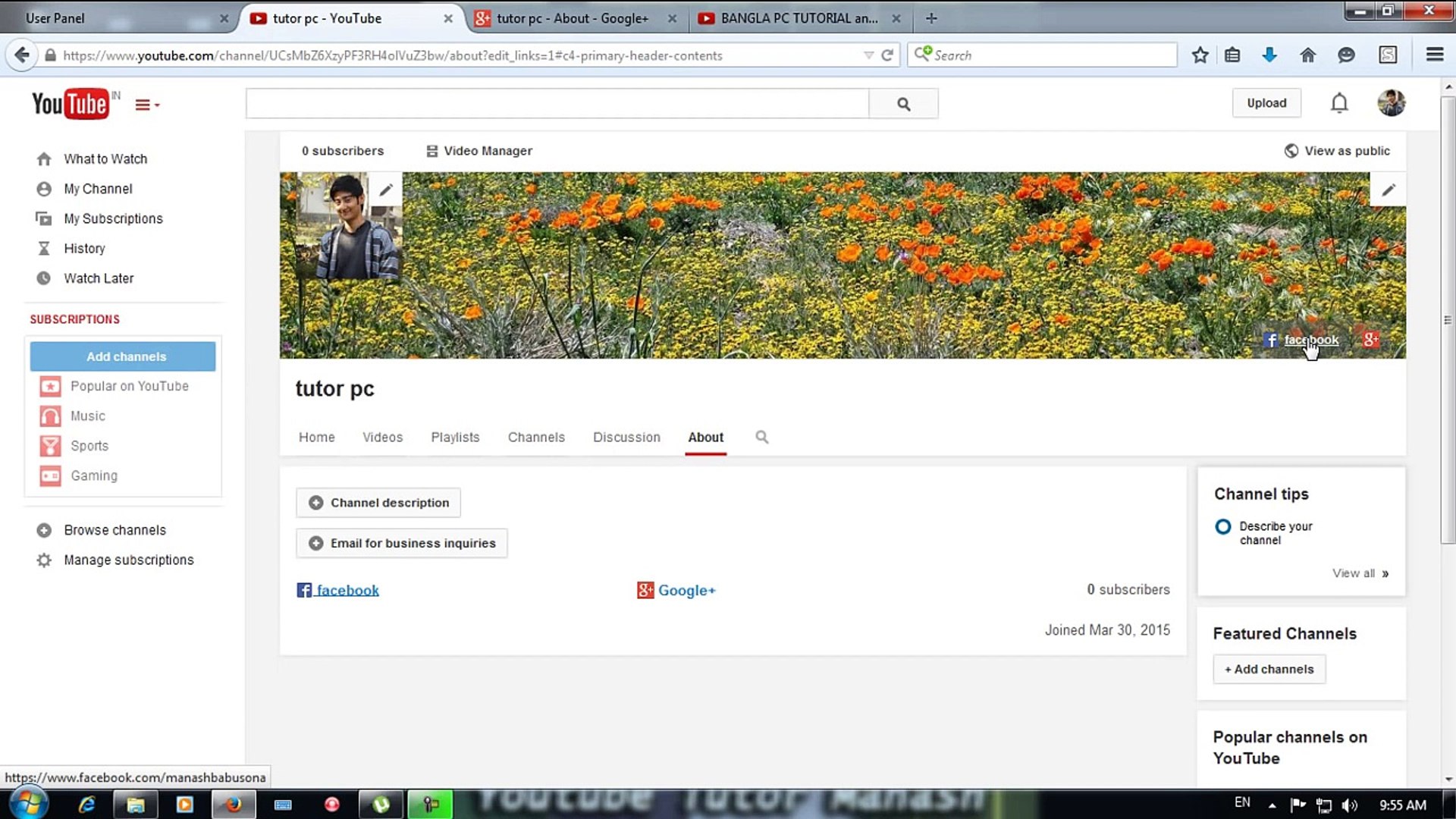Expand Email for business inquiries

click(x=401, y=543)
